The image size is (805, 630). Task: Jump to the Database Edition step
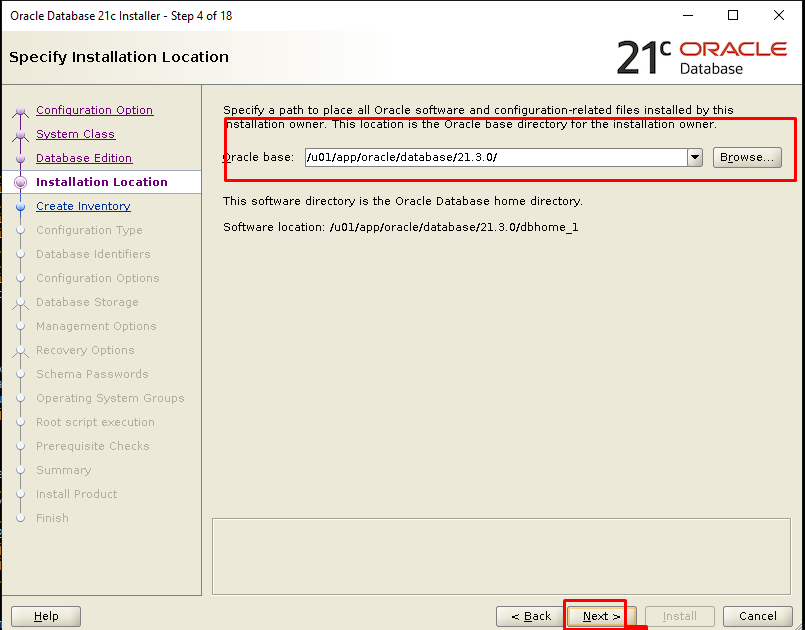pyautogui.click(x=84, y=158)
